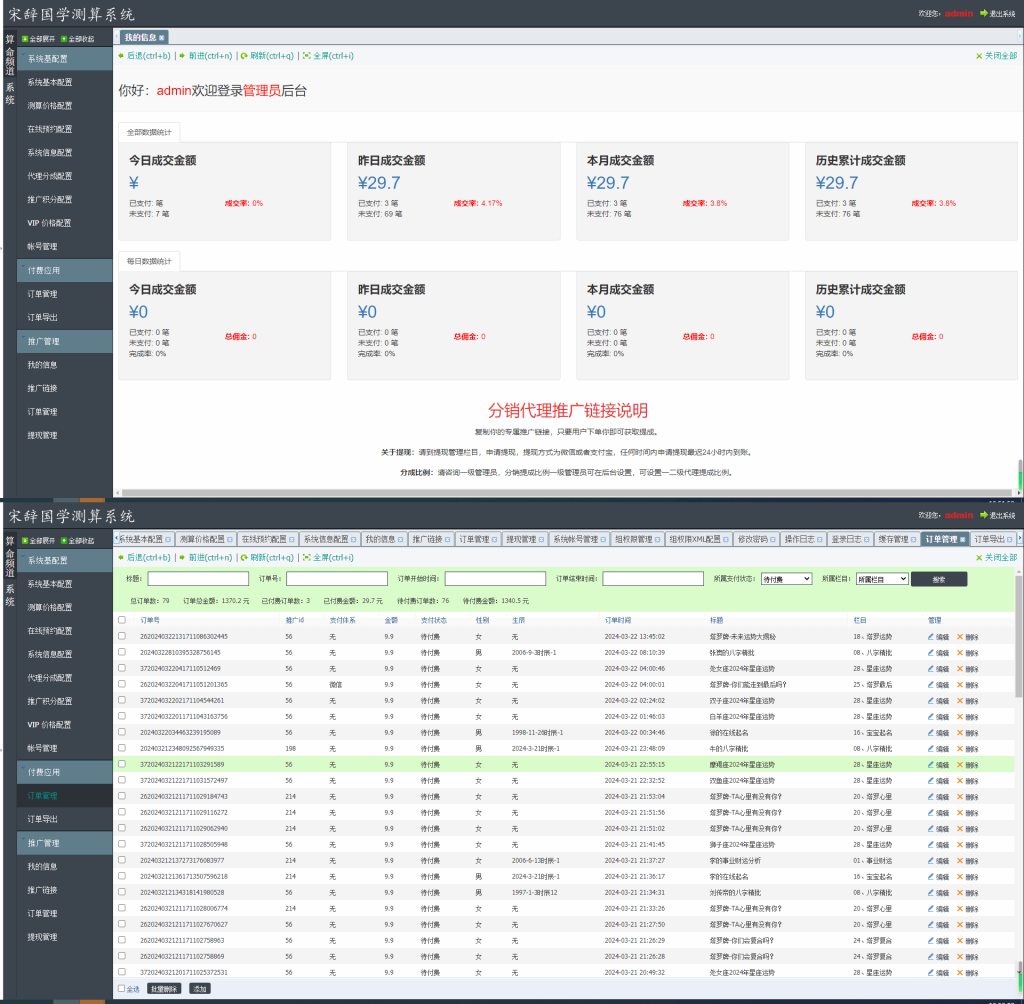Image resolution: width=1024 pixels, height=1004 pixels.
Task: Close the 登录日志 tab via its icon
Action: pyautogui.click(x=867, y=540)
